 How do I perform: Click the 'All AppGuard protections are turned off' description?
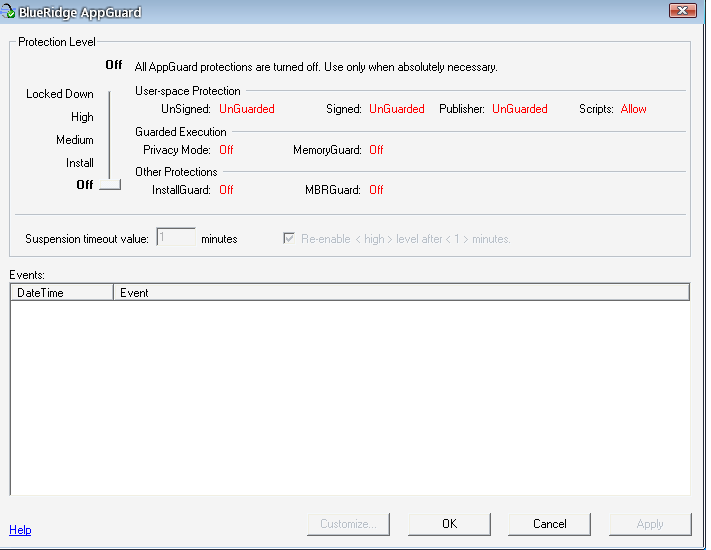pos(316,67)
